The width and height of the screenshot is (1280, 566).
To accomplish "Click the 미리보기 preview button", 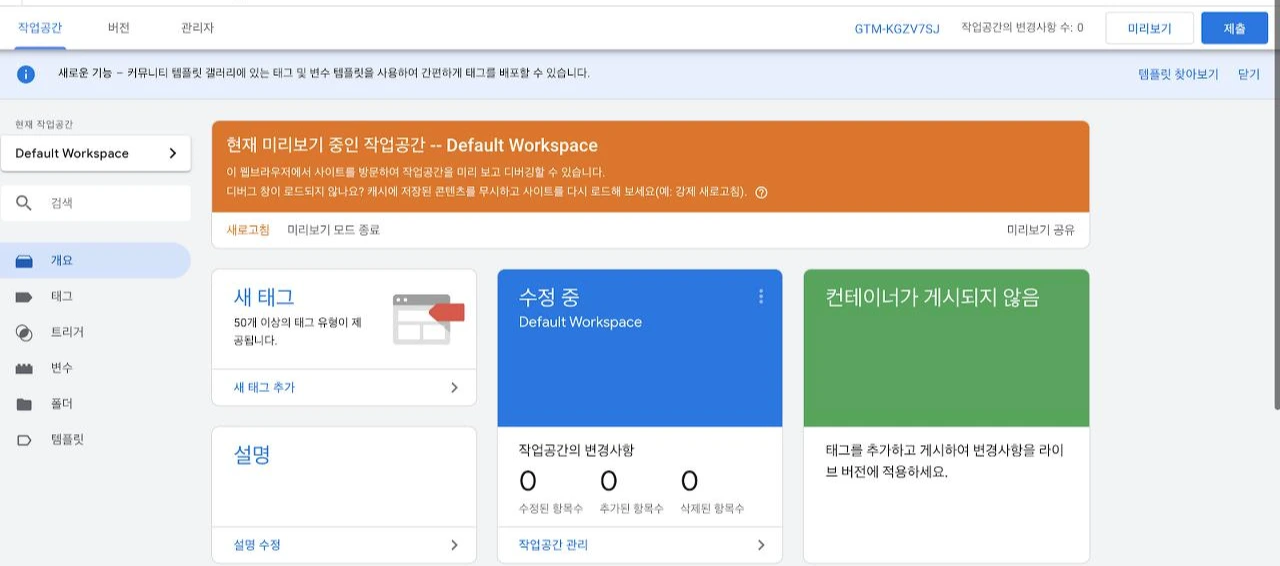I will pyautogui.click(x=1149, y=28).
